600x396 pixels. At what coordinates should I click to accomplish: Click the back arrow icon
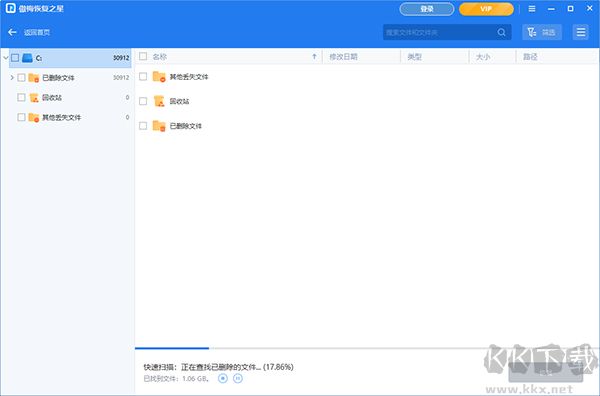pos(12,32)
